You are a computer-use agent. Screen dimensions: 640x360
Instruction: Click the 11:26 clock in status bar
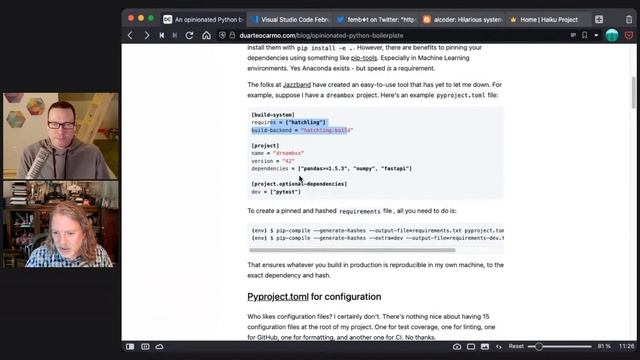tap(627, 346)
